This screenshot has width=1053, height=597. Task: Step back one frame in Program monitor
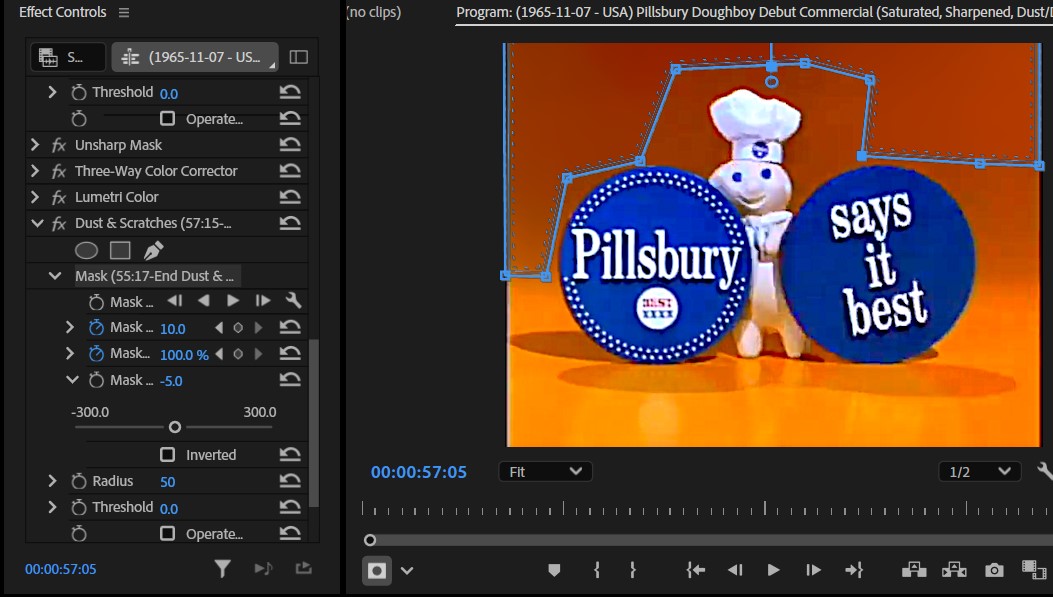(x=735, y=570)
